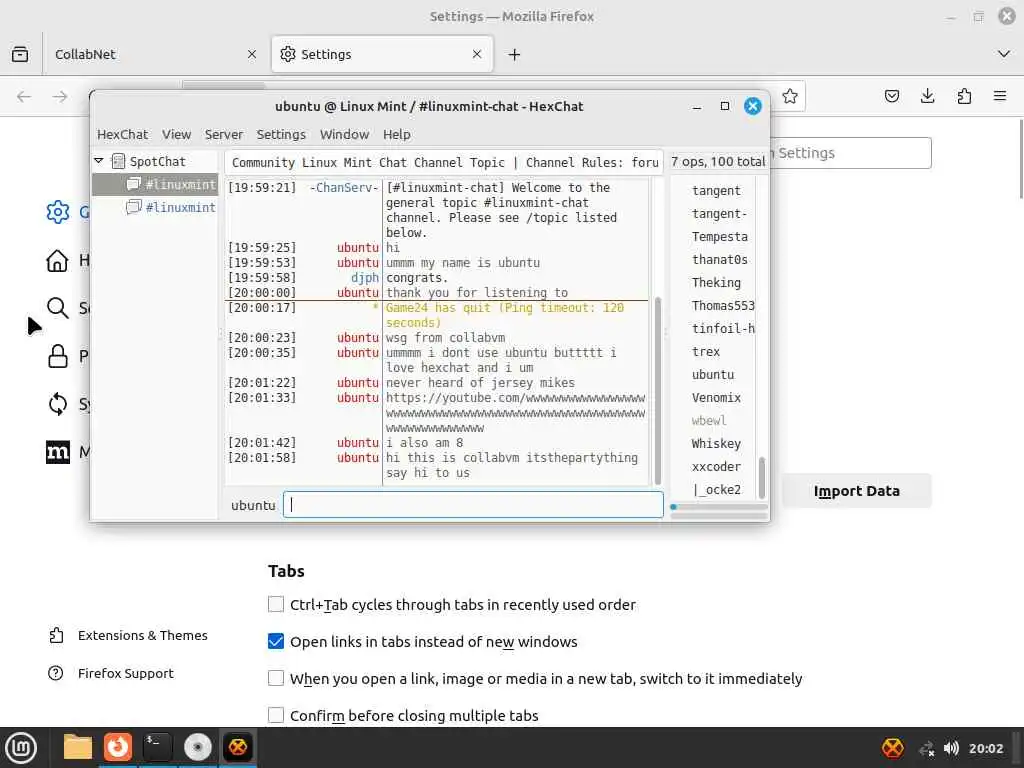The width and height of the screenshot is (1024, 768).
Task: Open Firefox extensions puzzle icon
Action: 964,97
